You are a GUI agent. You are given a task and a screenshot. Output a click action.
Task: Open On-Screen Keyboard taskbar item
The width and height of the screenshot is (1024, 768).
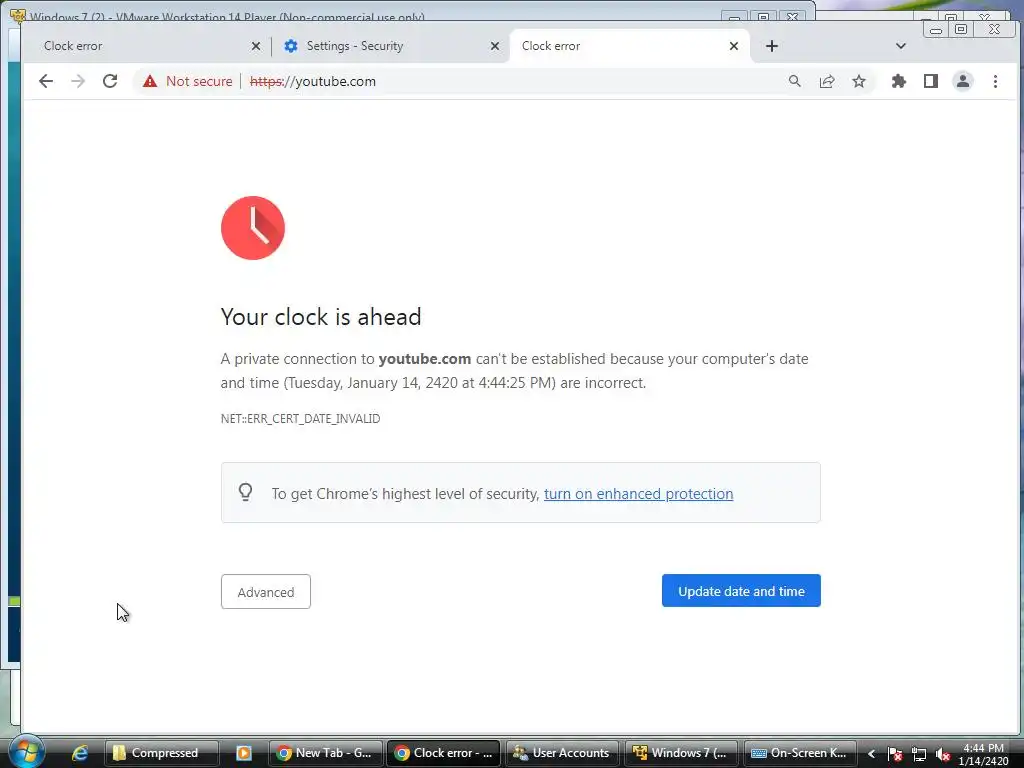click(x=799, y=753)
